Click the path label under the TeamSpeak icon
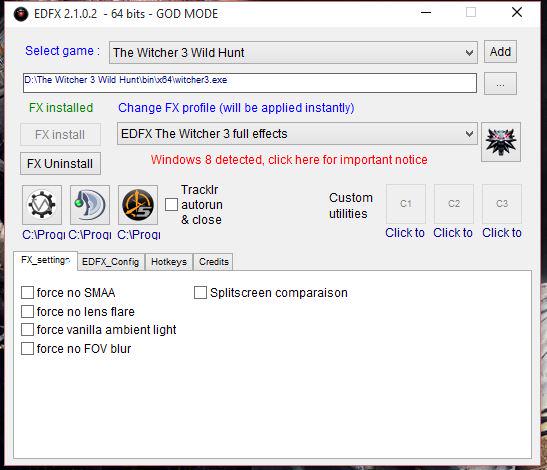Screen dimensions: 547x470 (x=90, y=234)
